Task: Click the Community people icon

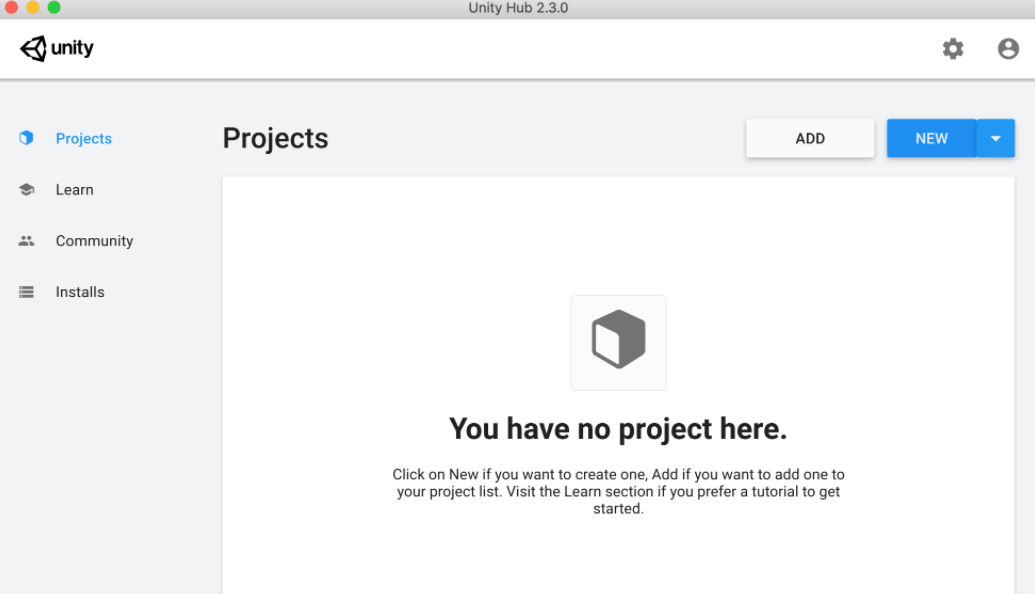Action: pos(26,241)
